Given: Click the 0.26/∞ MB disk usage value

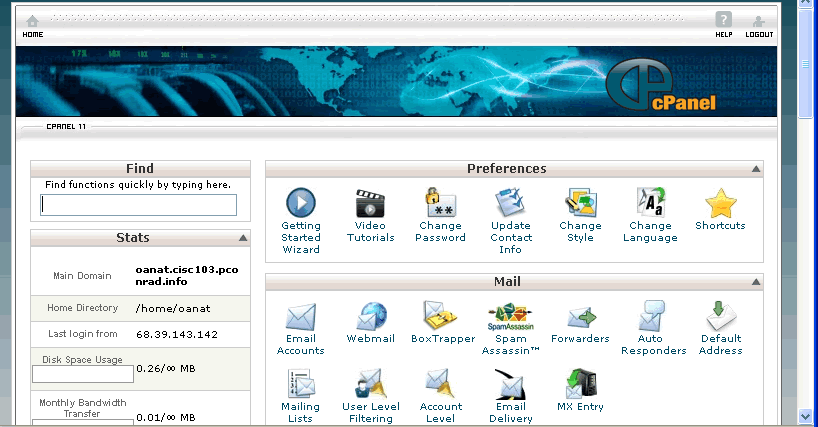Looking at the screenshot, I should (x=166, y=369).
